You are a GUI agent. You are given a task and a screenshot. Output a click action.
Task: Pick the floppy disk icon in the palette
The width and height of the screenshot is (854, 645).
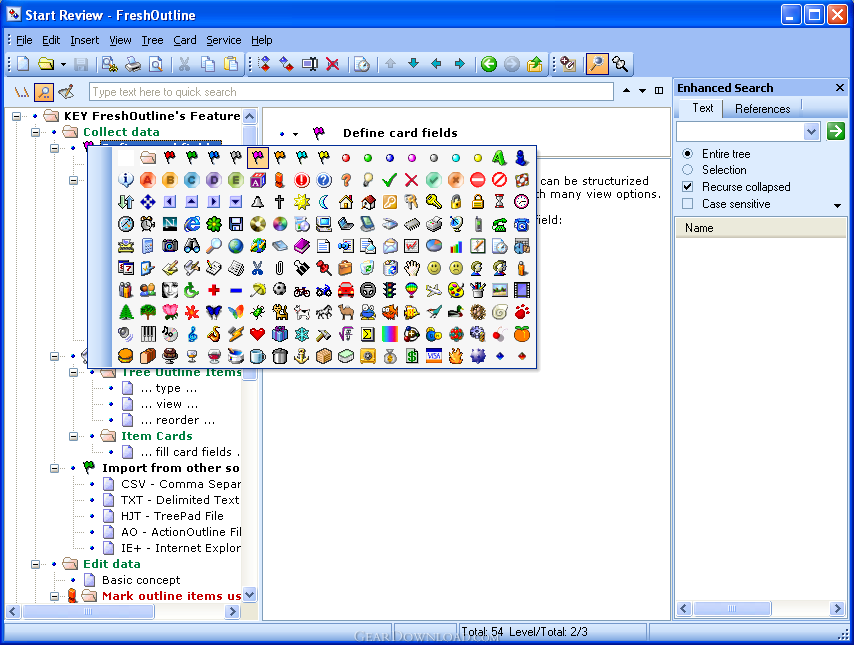[236, 224]
